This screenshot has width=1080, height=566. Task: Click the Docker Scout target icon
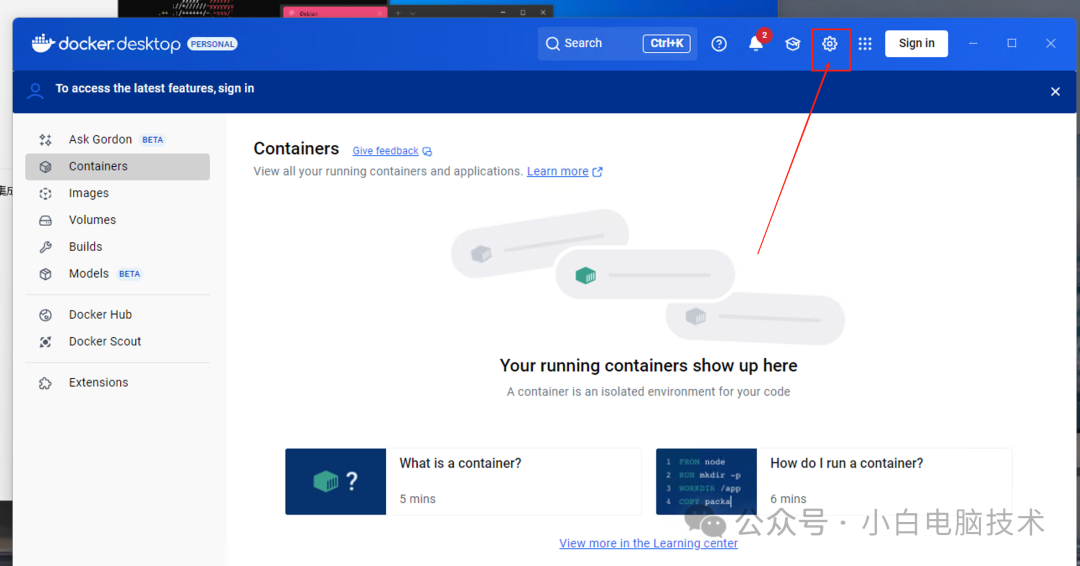pyautogui.click(x=45, y=342)
